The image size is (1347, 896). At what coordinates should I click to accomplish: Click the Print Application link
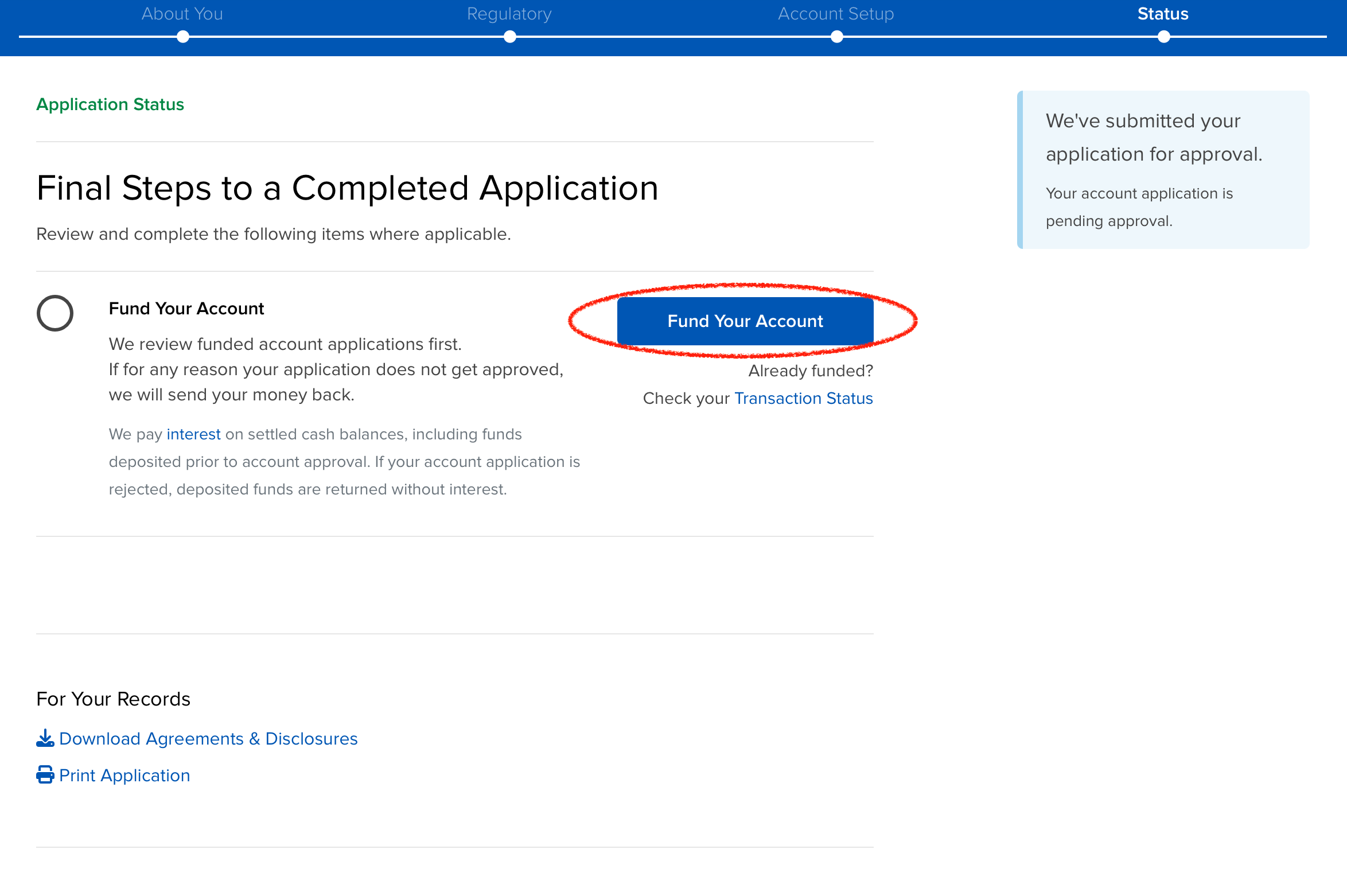point(124,775)
